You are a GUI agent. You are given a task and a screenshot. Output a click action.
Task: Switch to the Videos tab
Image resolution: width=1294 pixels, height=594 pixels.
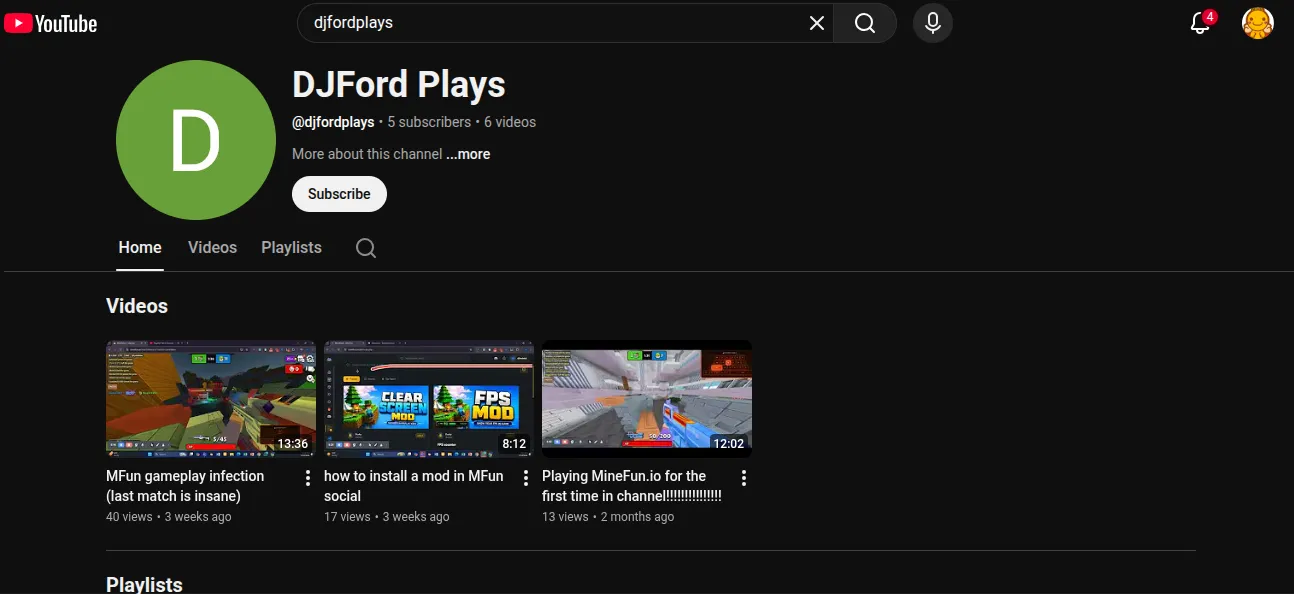(212, 247)
